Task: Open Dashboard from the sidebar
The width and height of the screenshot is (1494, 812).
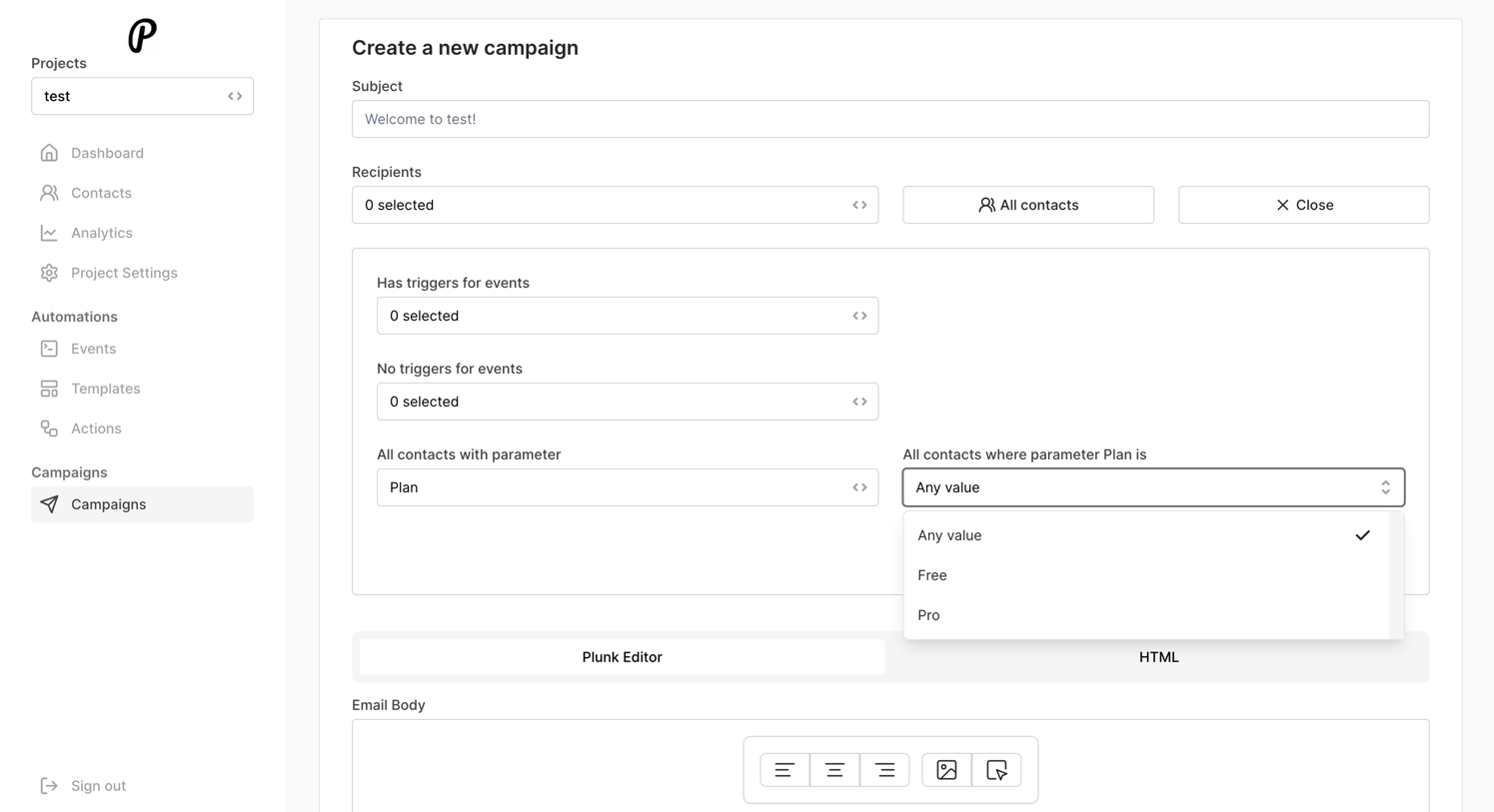Action: [107, 153]
